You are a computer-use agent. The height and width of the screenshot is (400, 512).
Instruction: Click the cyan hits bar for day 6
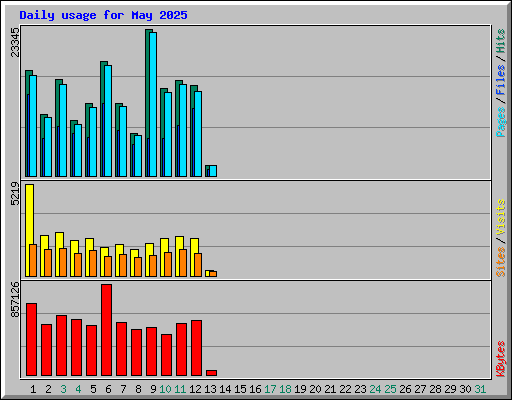[108, 121]
